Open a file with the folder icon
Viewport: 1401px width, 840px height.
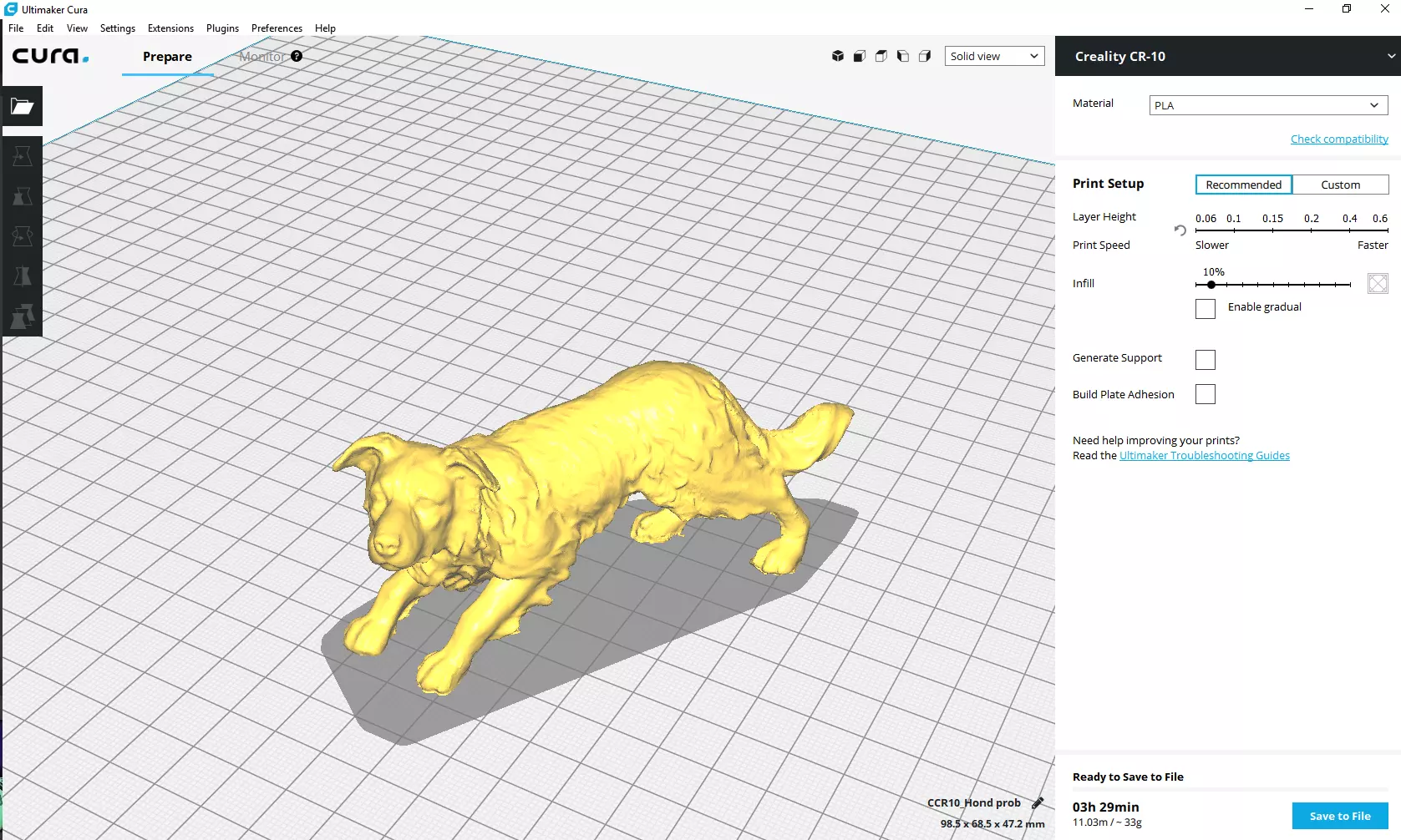pos(22,106)
